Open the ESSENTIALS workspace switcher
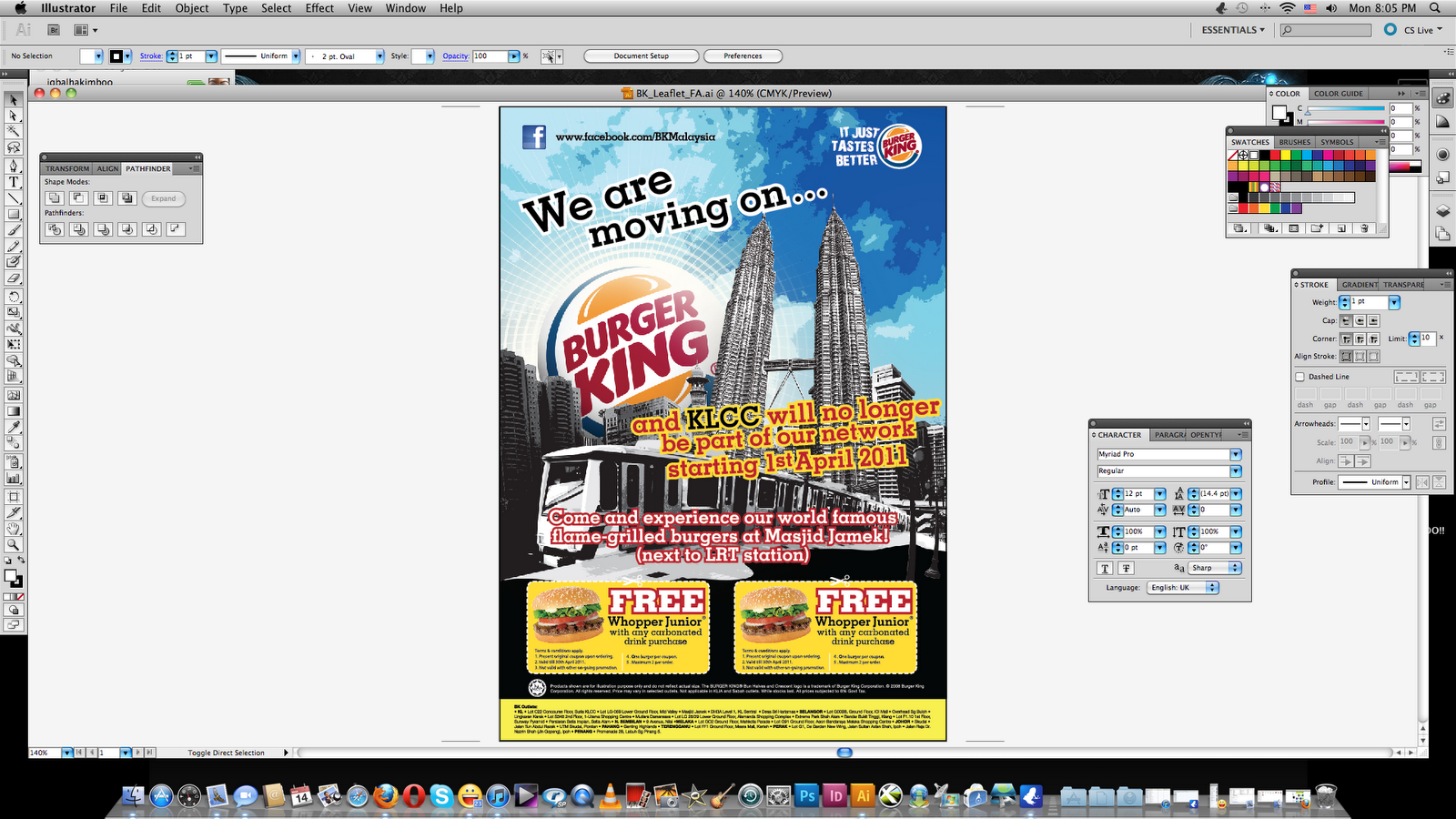 click(1233, 30)
